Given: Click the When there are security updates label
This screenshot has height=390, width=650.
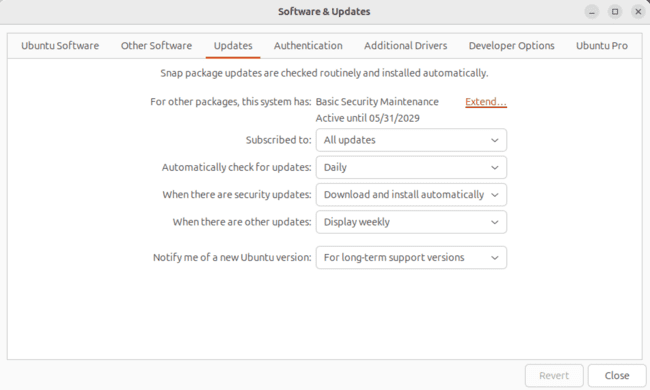Looking at the screenshot, I should (x=237, y=195).
